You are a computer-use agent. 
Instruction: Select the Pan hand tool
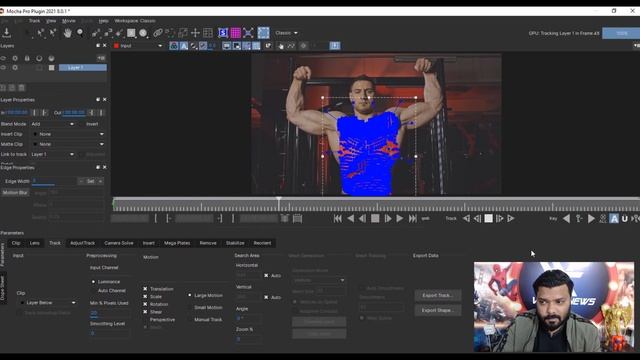pos(67,33)
